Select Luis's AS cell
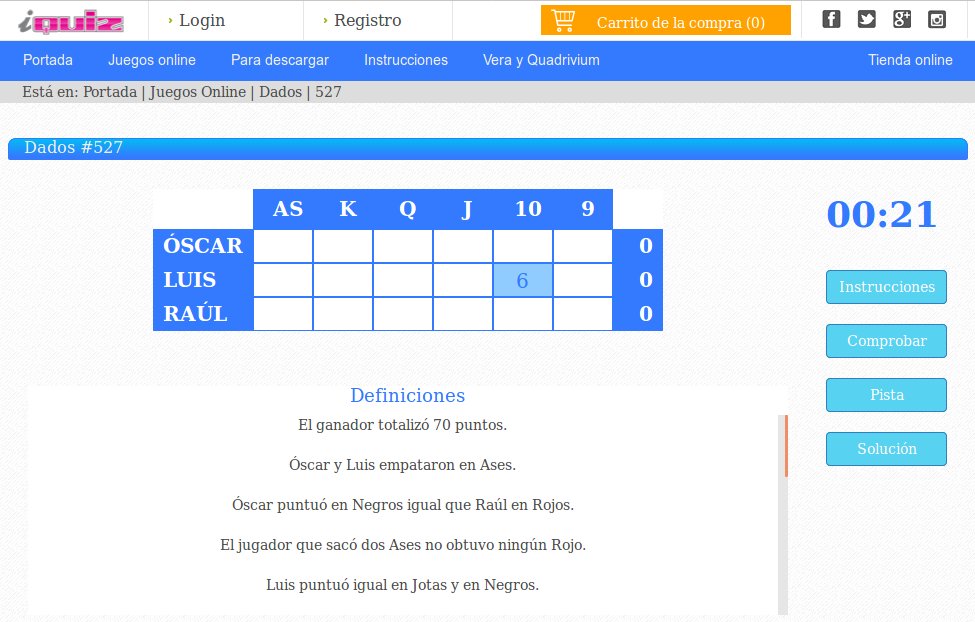 (283, 280)
